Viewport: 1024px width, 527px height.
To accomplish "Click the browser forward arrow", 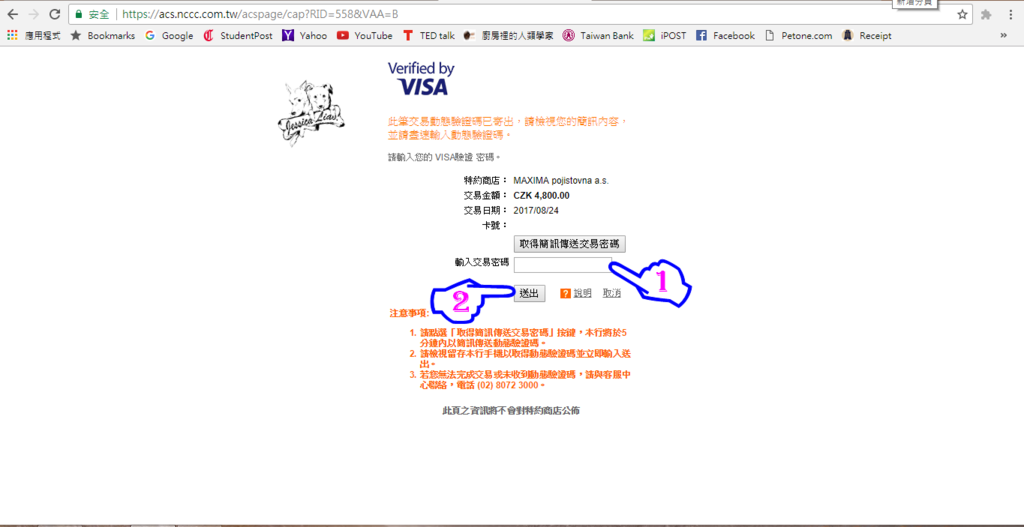I will tap(34, 14).
